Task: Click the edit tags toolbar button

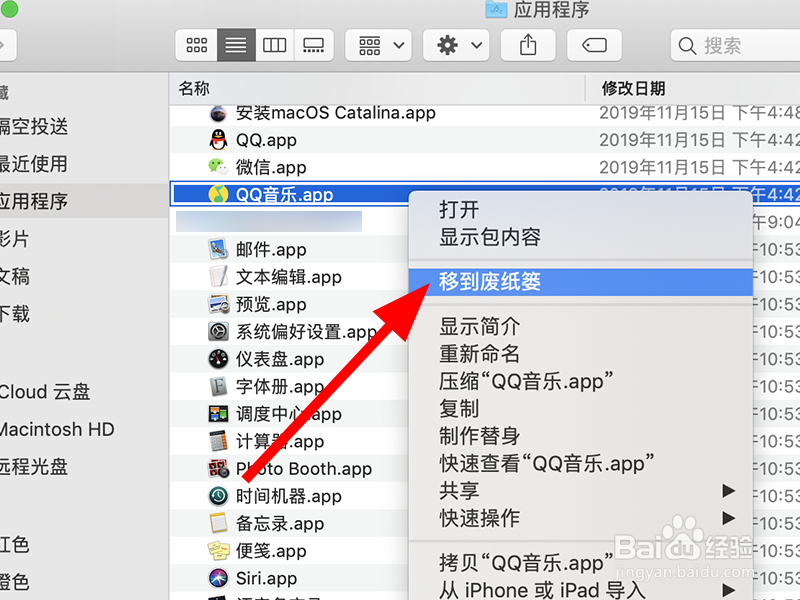Action: pos(594,45)
